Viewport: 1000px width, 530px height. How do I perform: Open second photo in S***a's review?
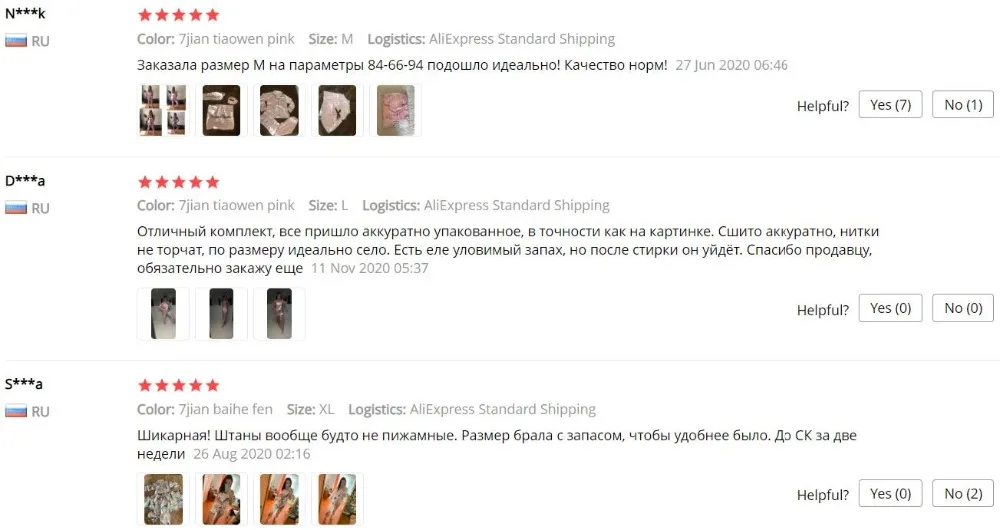click(221, 499)
